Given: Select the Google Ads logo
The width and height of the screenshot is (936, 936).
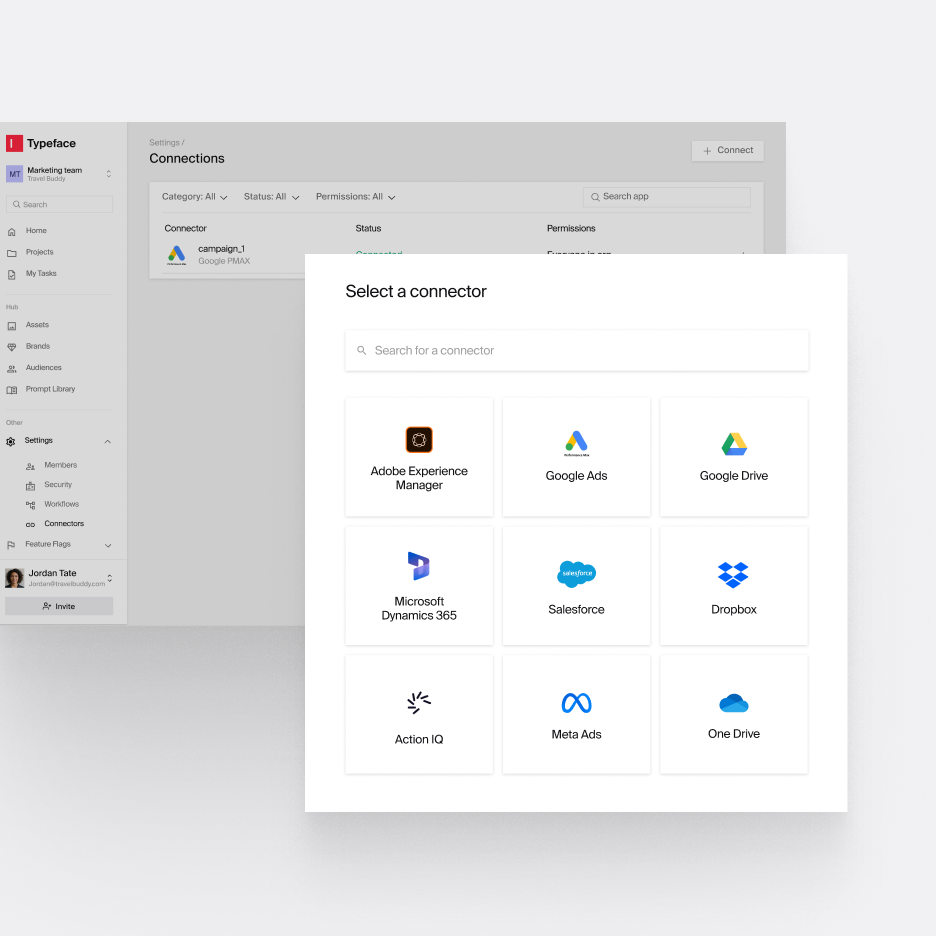Looking at the screenshot, I should pyautogui.click(x=576, y=444).
